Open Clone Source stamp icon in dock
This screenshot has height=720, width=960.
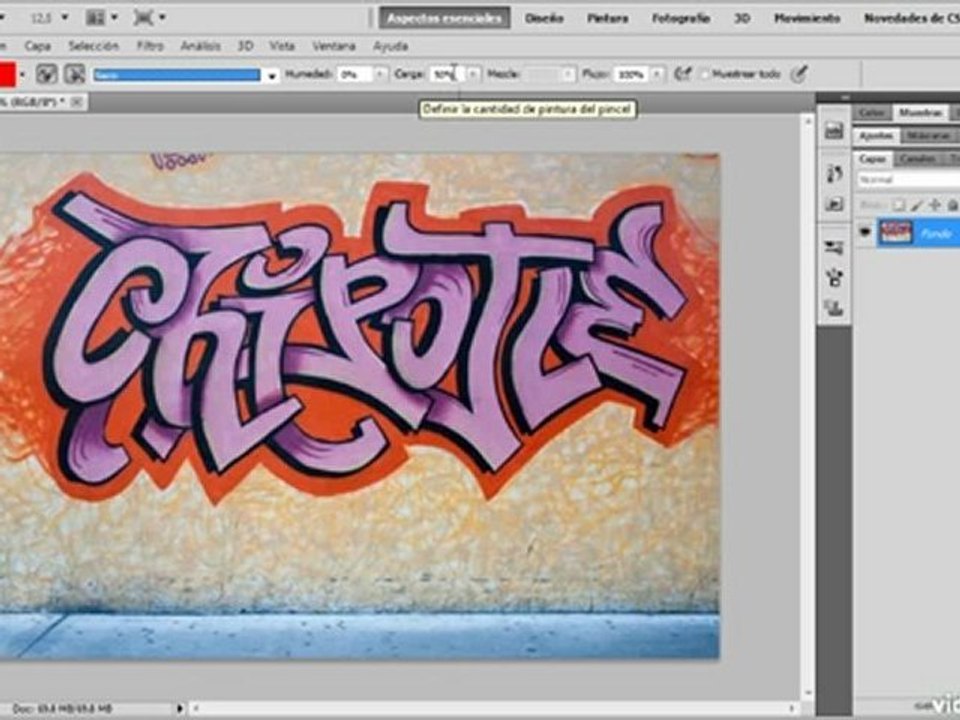(834, 307)
